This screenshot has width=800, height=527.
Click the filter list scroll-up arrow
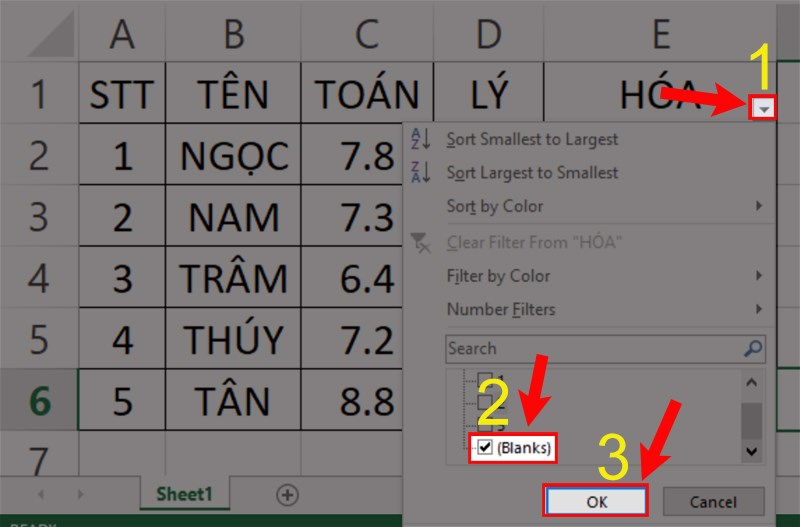click(x=752, y=382)
